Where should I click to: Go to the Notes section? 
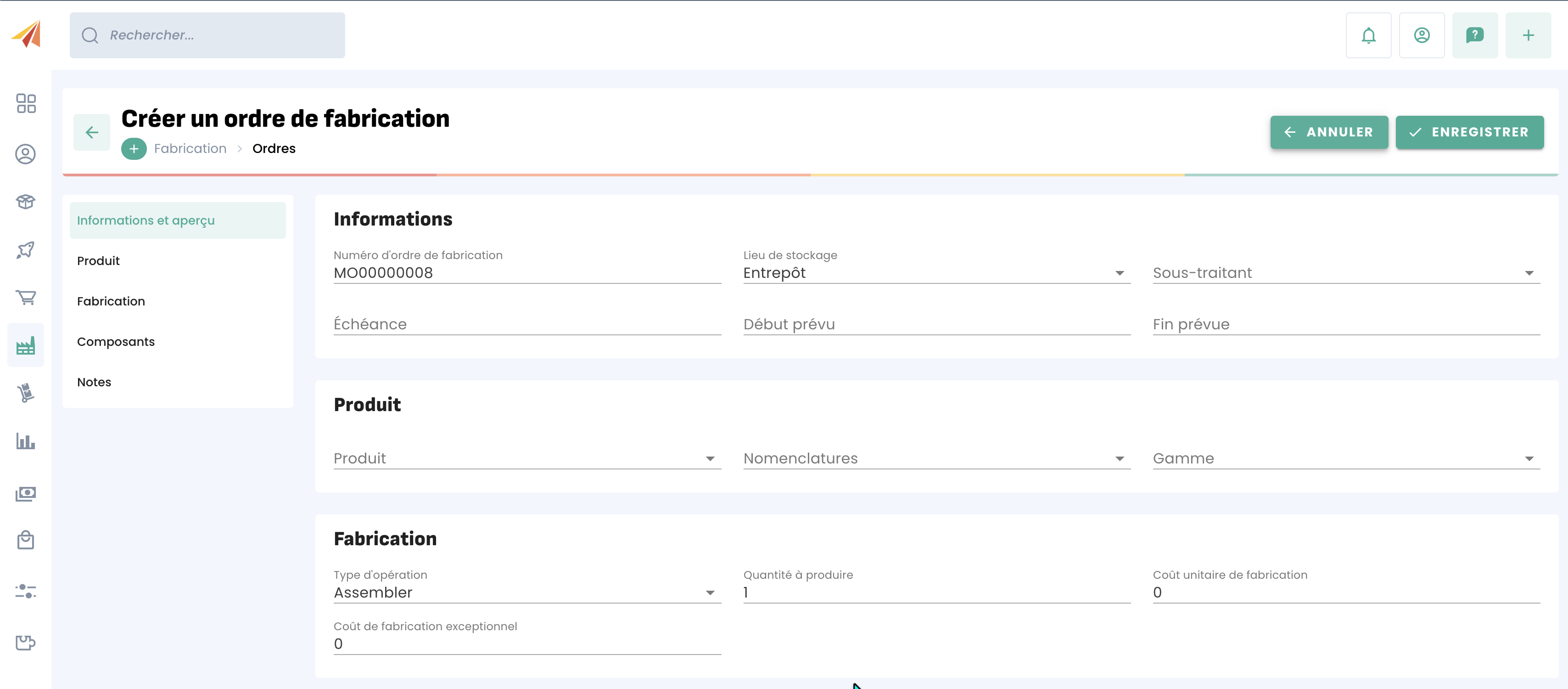[94, 382]
